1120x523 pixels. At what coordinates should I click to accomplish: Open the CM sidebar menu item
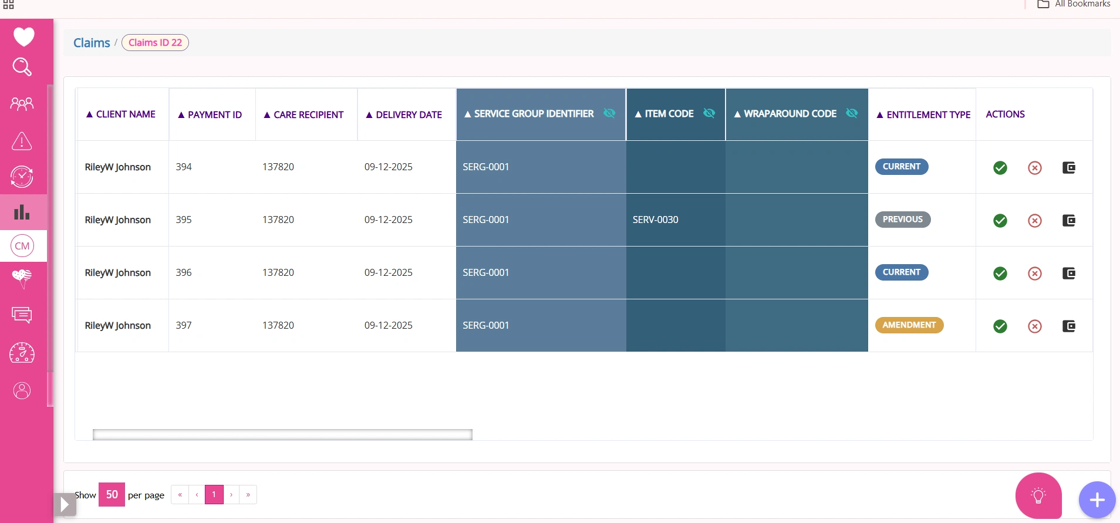point(22,246)
